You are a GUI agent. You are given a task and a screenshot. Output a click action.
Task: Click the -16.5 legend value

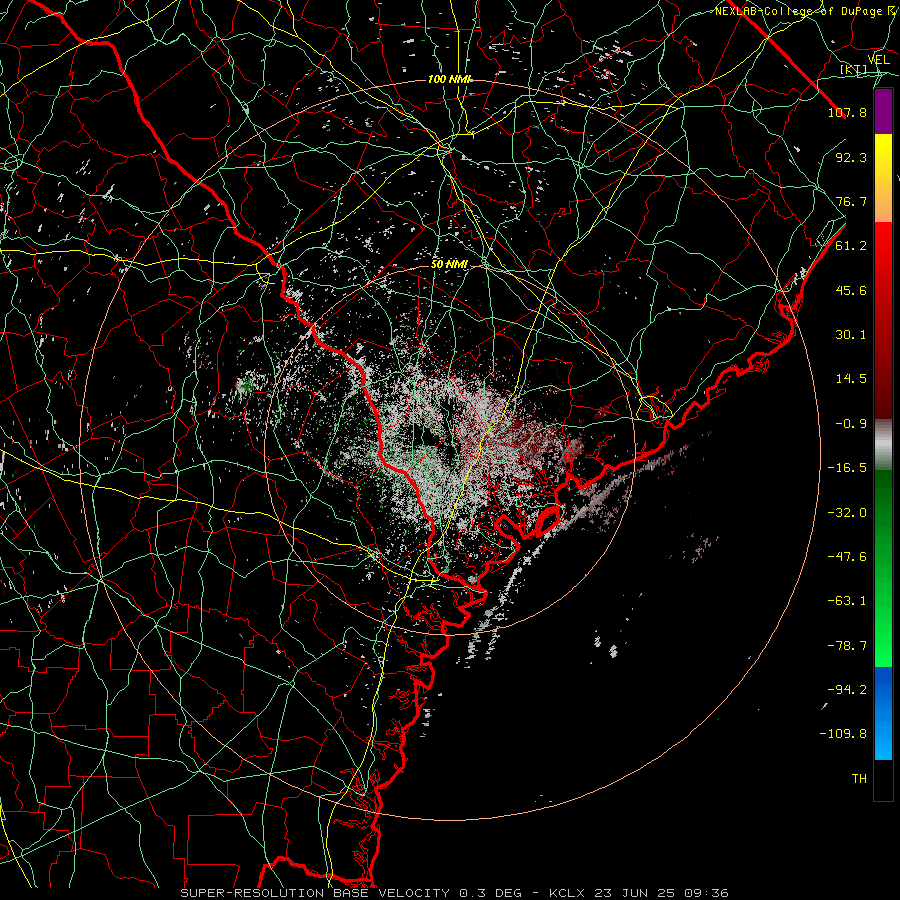point(847,468)
